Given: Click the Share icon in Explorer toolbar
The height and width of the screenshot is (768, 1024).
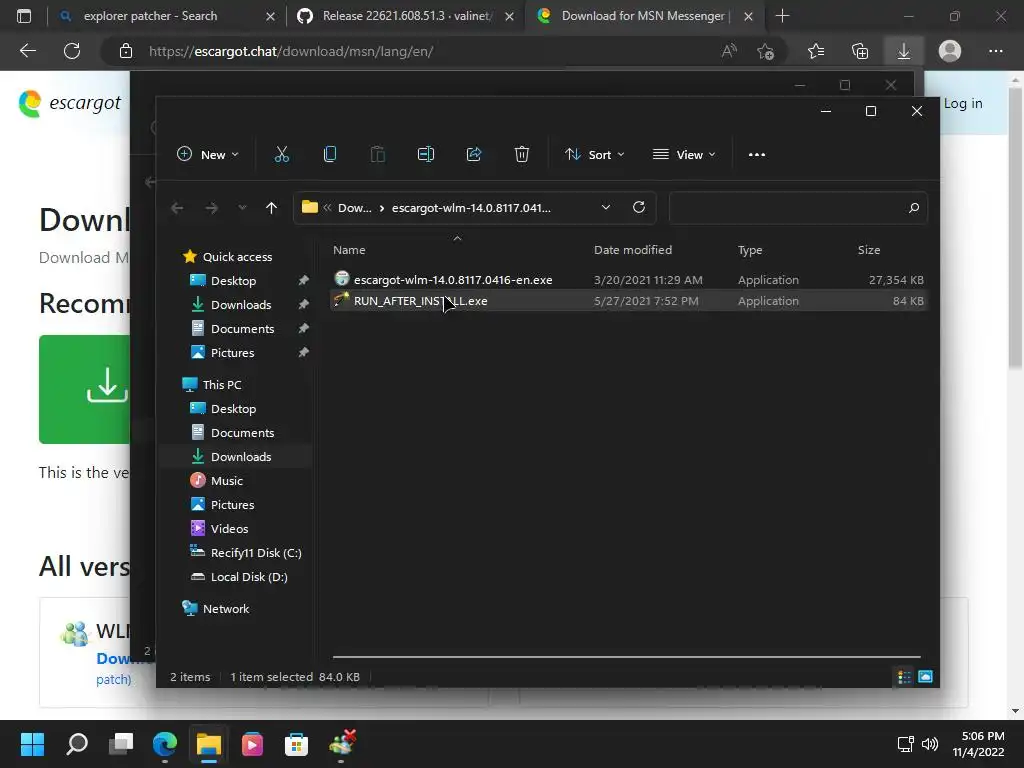Looking at the screenshot, I should click(473, 155).
